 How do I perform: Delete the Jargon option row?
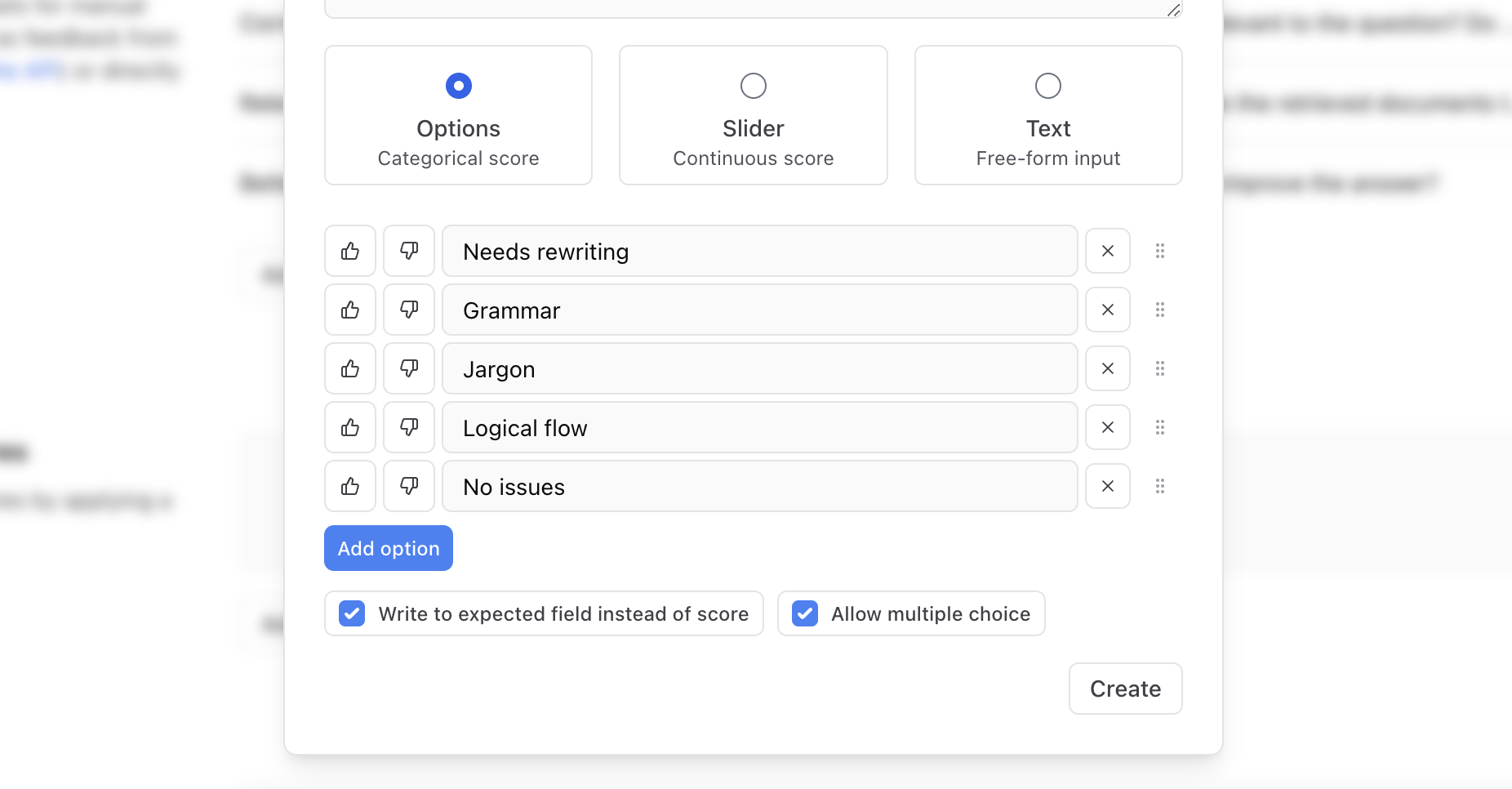click(1108, 368)
